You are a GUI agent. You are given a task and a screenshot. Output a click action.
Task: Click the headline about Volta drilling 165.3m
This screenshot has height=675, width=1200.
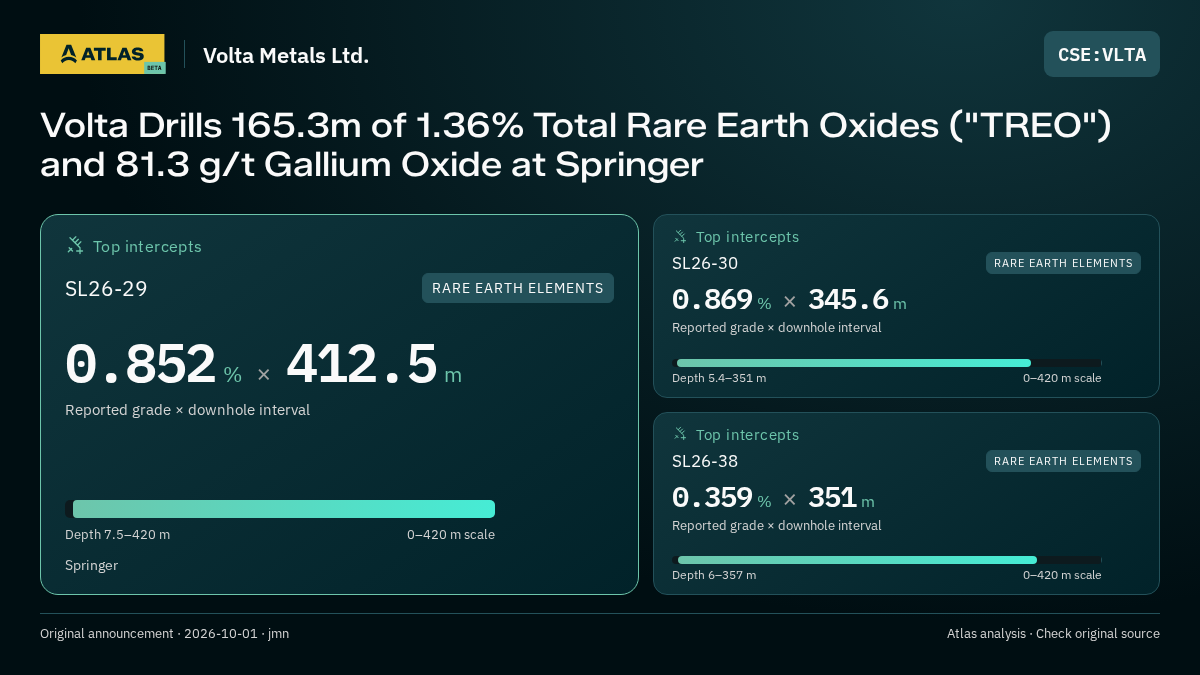[576, 145]
